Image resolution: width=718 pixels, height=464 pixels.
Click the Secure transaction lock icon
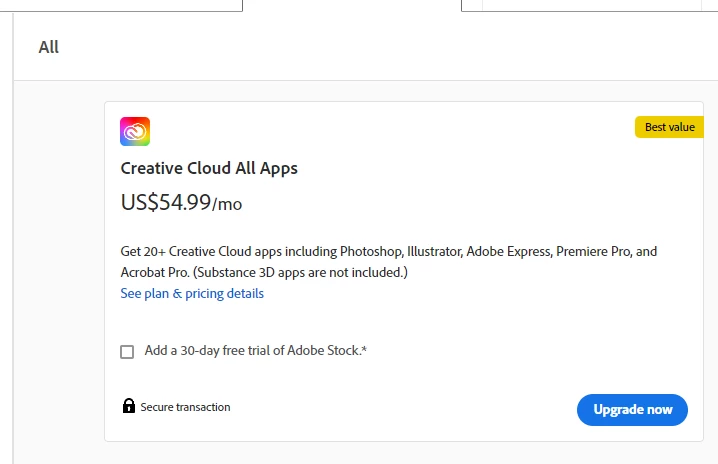click(x=129, y=406)
